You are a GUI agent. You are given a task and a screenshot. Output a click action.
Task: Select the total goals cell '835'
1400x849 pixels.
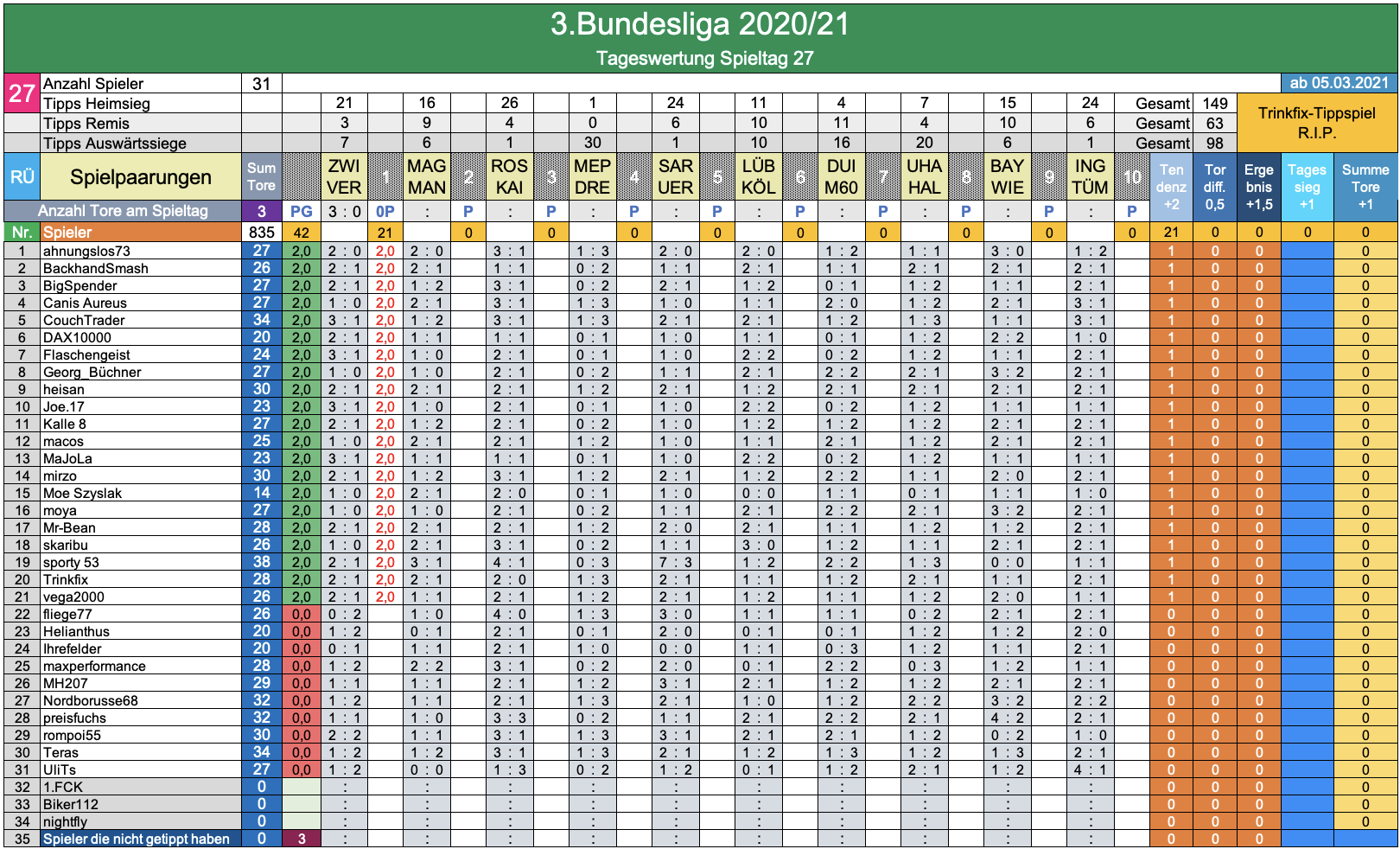pos(261,232)
